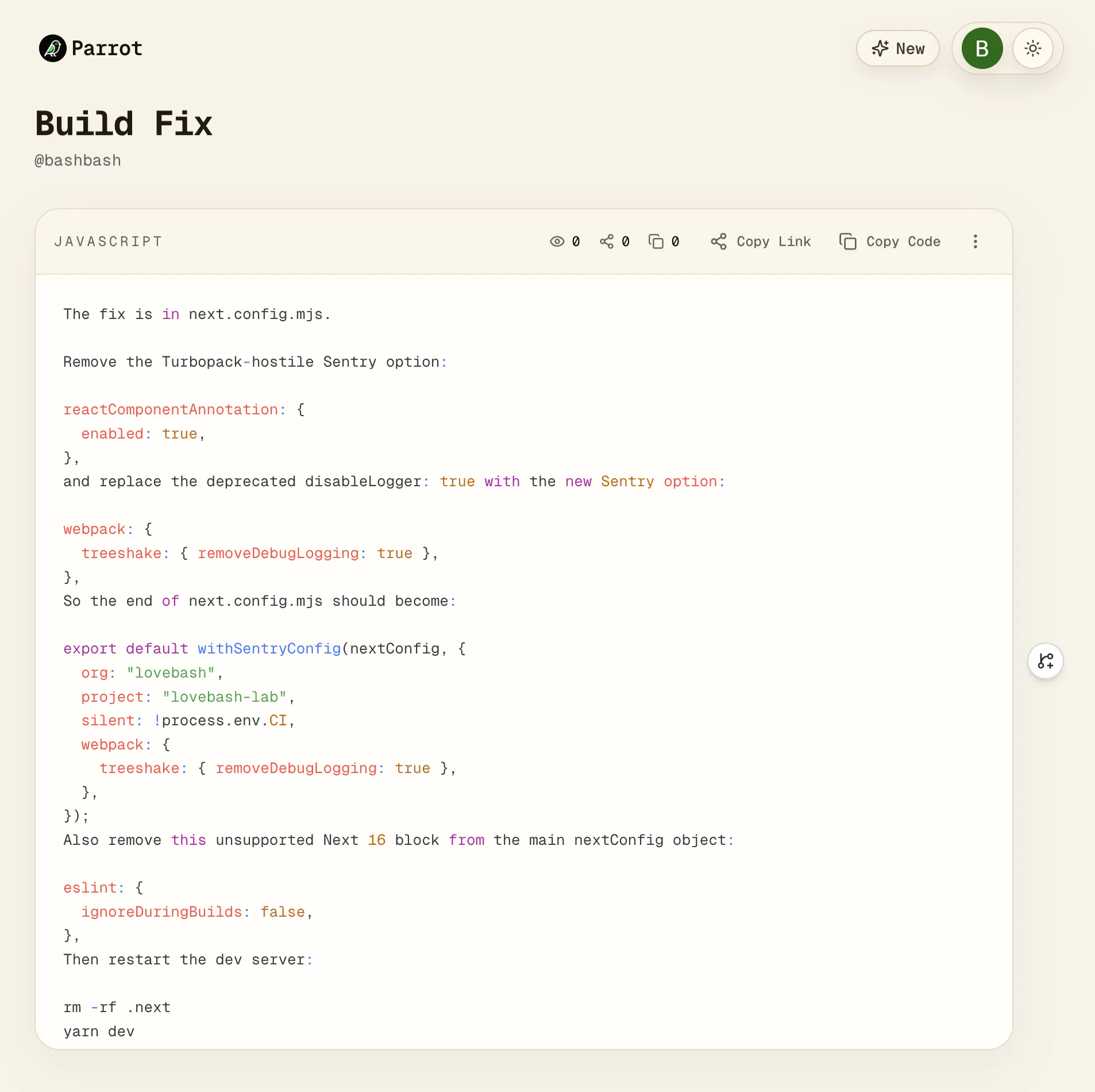Copy Link to this snippet

[761, 241]
